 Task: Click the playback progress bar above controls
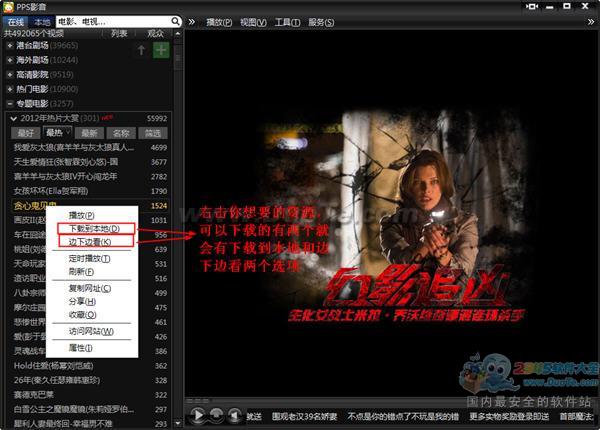click(x=390, y=401)
